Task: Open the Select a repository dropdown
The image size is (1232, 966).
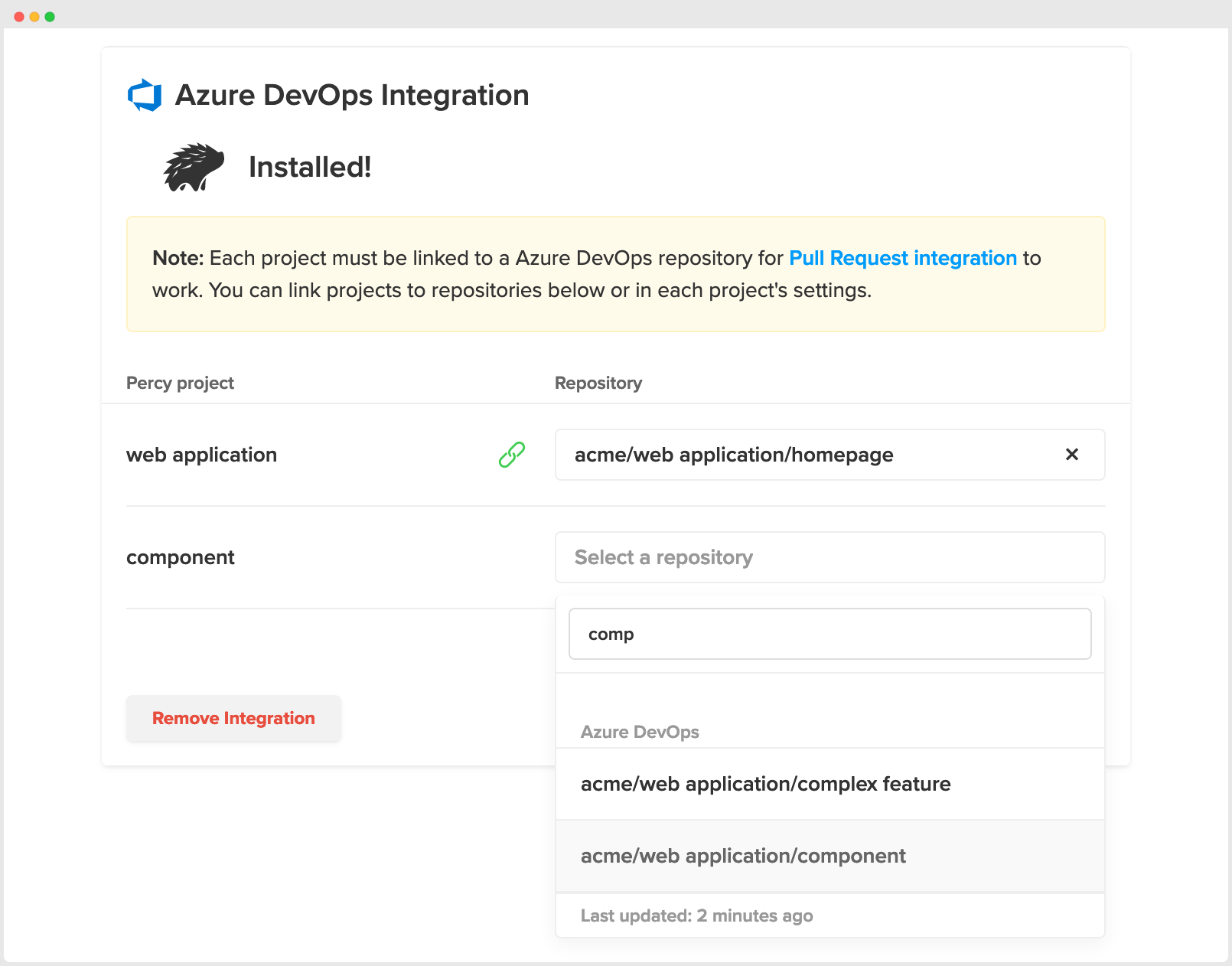Action: click(x=829, y=557)
